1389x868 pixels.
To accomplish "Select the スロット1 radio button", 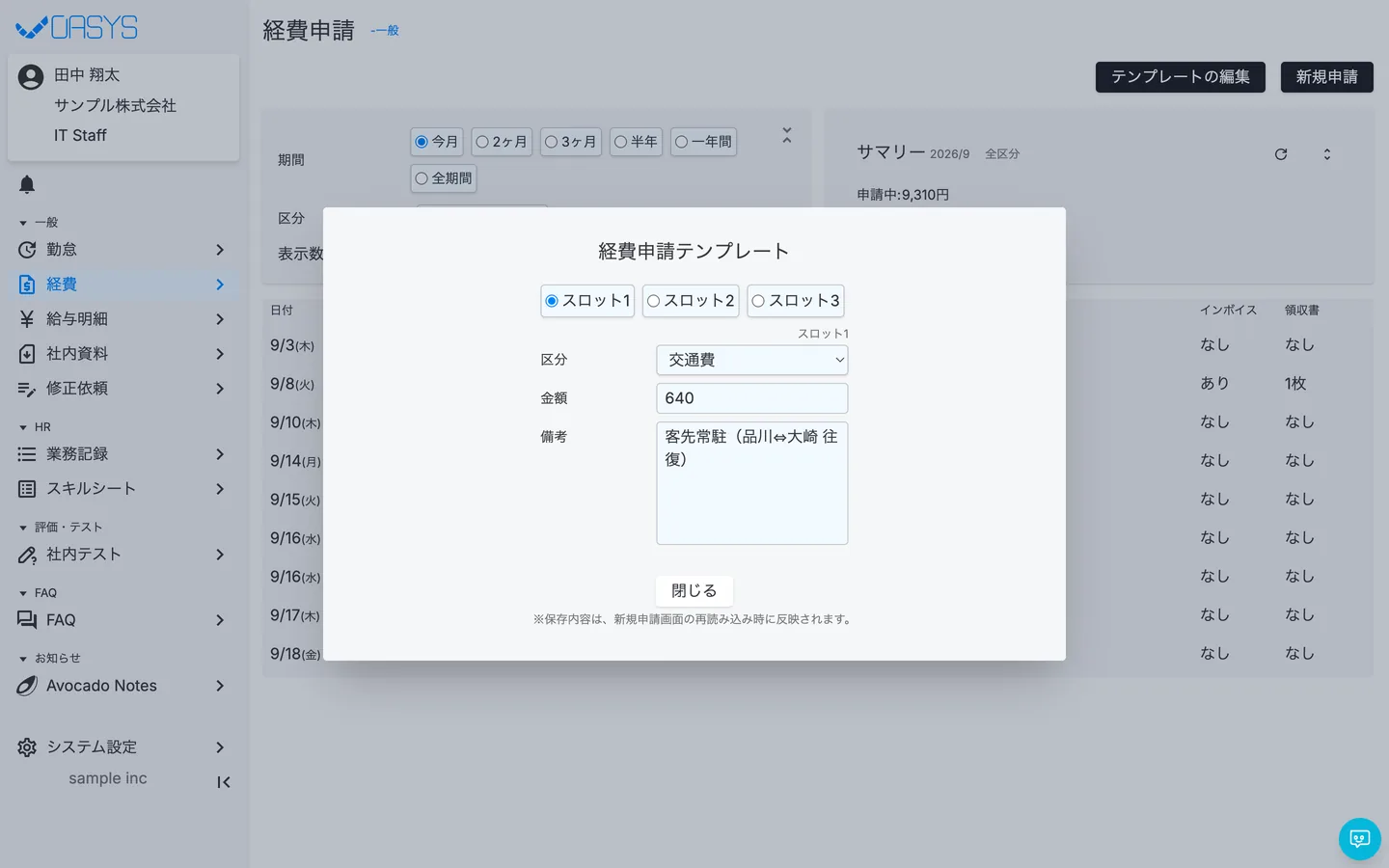I will [x=552, y=301].
